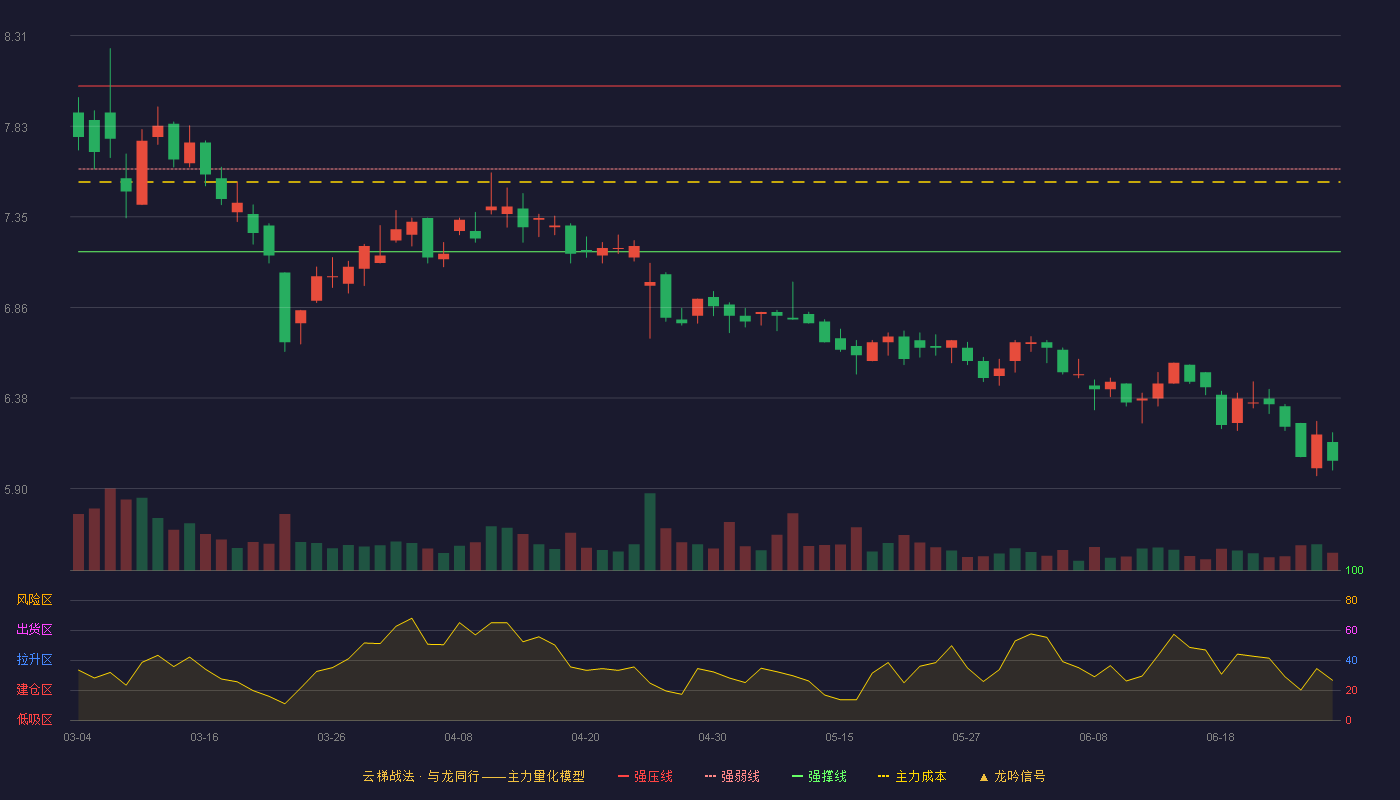
Task: Click the 8.31 price axis label
Action: click(x=15, y=37)
